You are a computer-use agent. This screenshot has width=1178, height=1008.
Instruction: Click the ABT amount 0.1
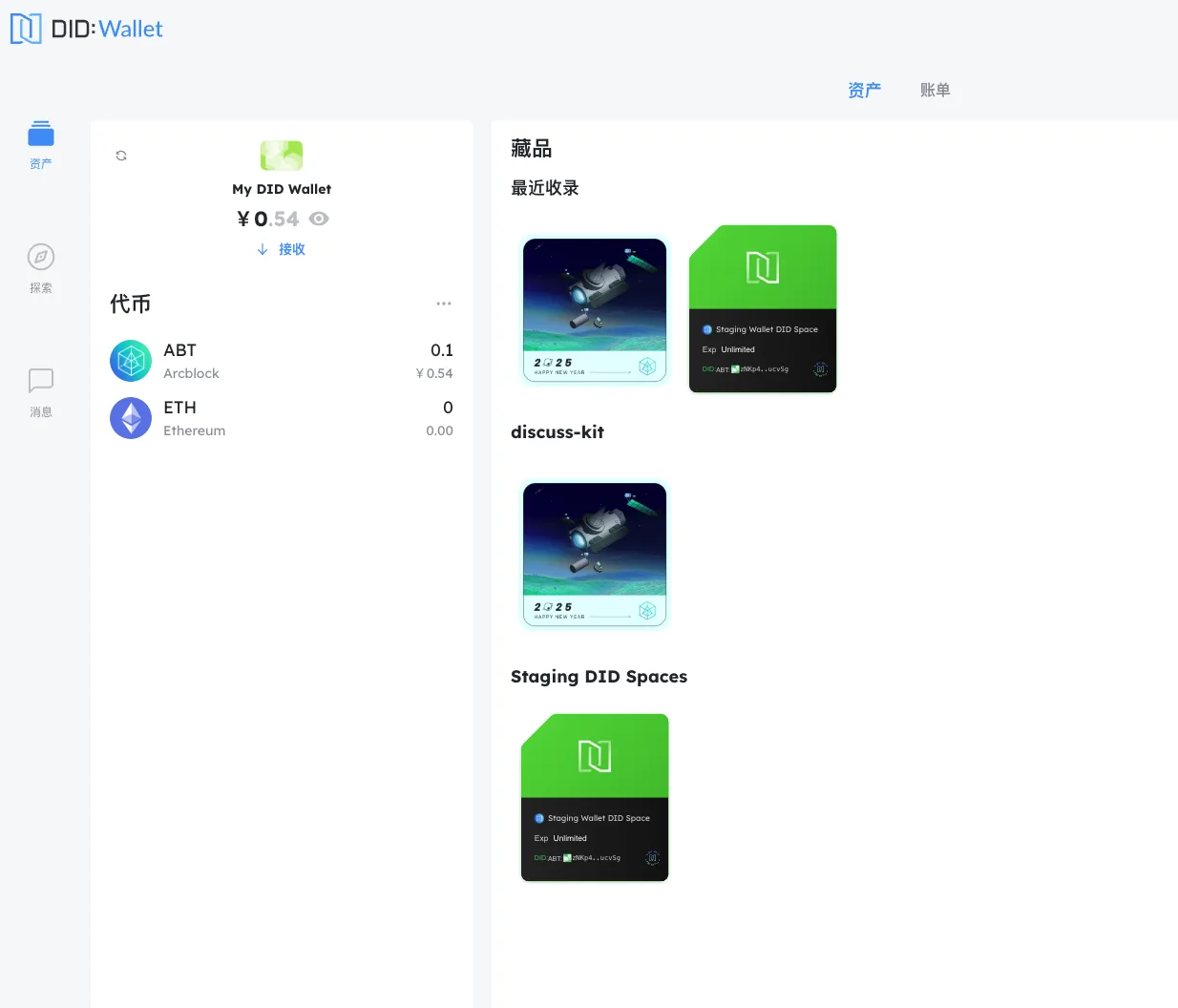(x=442, y=350)
